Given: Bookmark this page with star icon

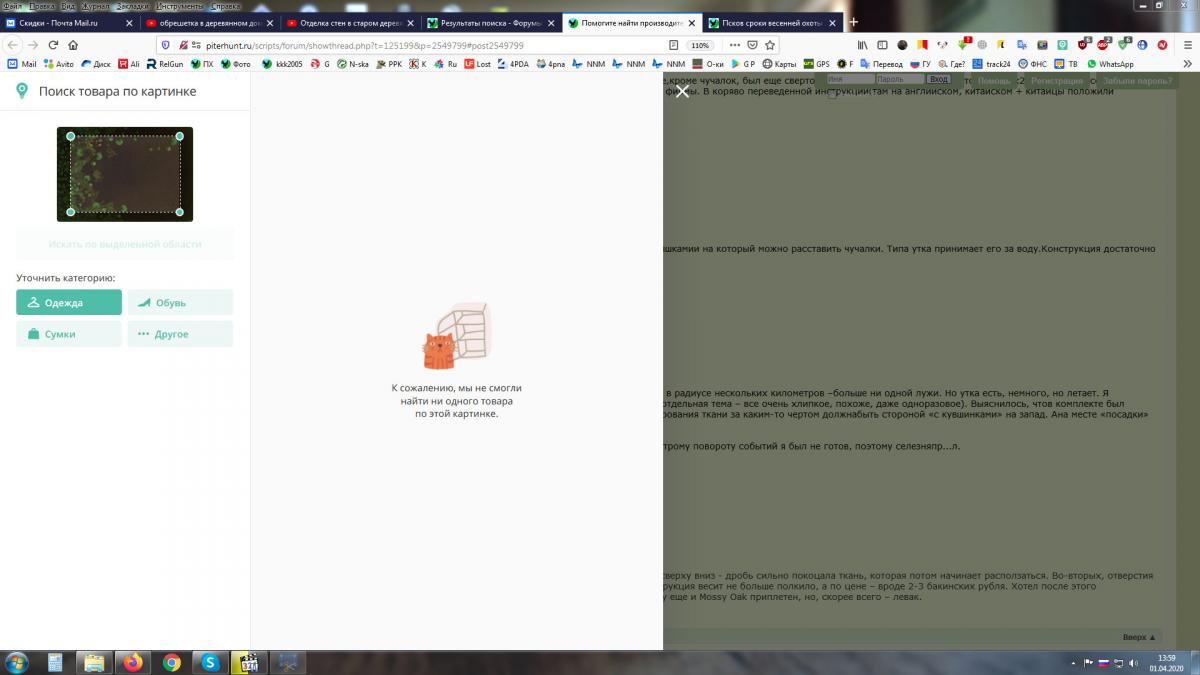Looking at the screenshot, I should (769, 45).
